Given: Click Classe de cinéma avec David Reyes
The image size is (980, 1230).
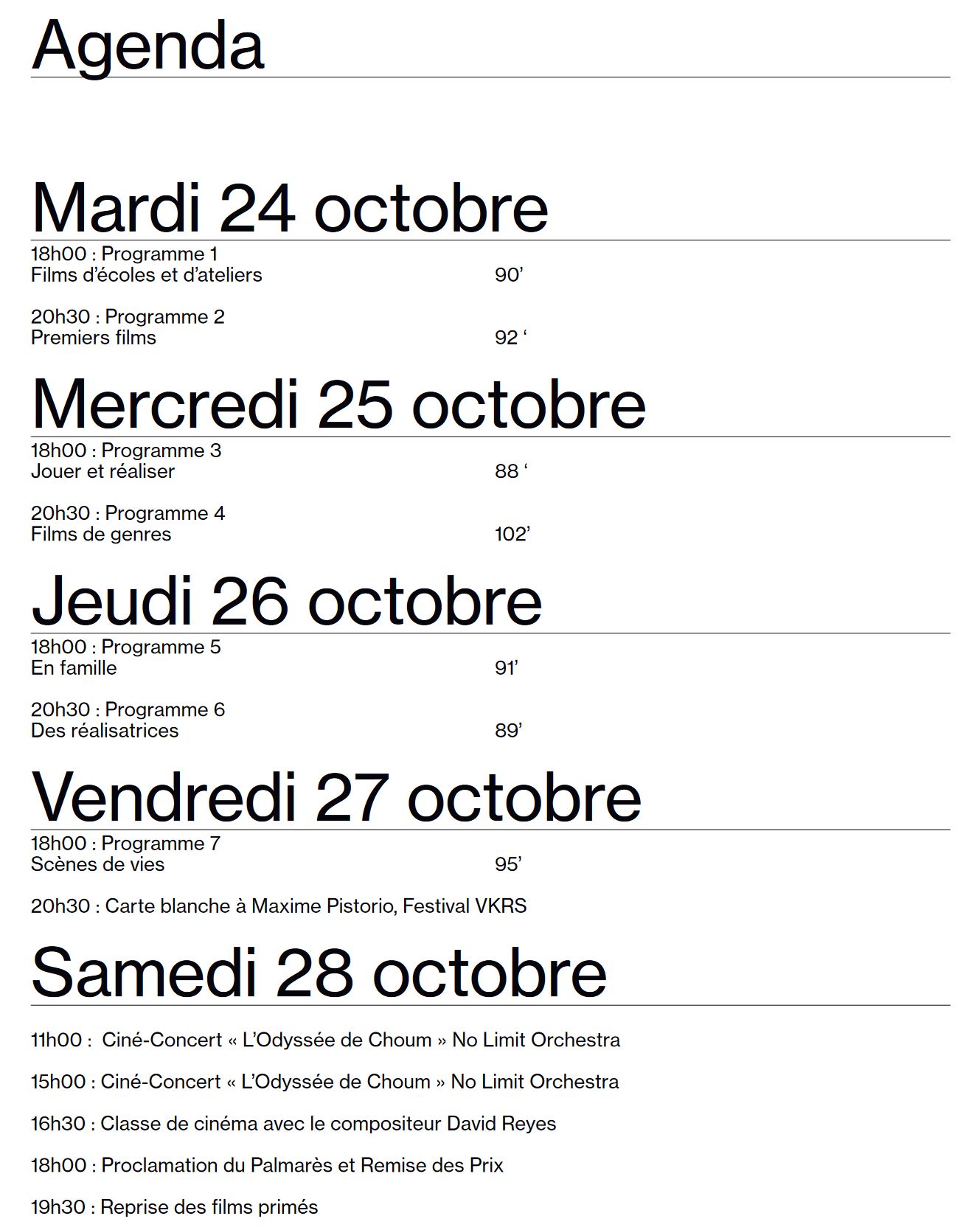Looking at the screenshot, I should click(293, 1123).
